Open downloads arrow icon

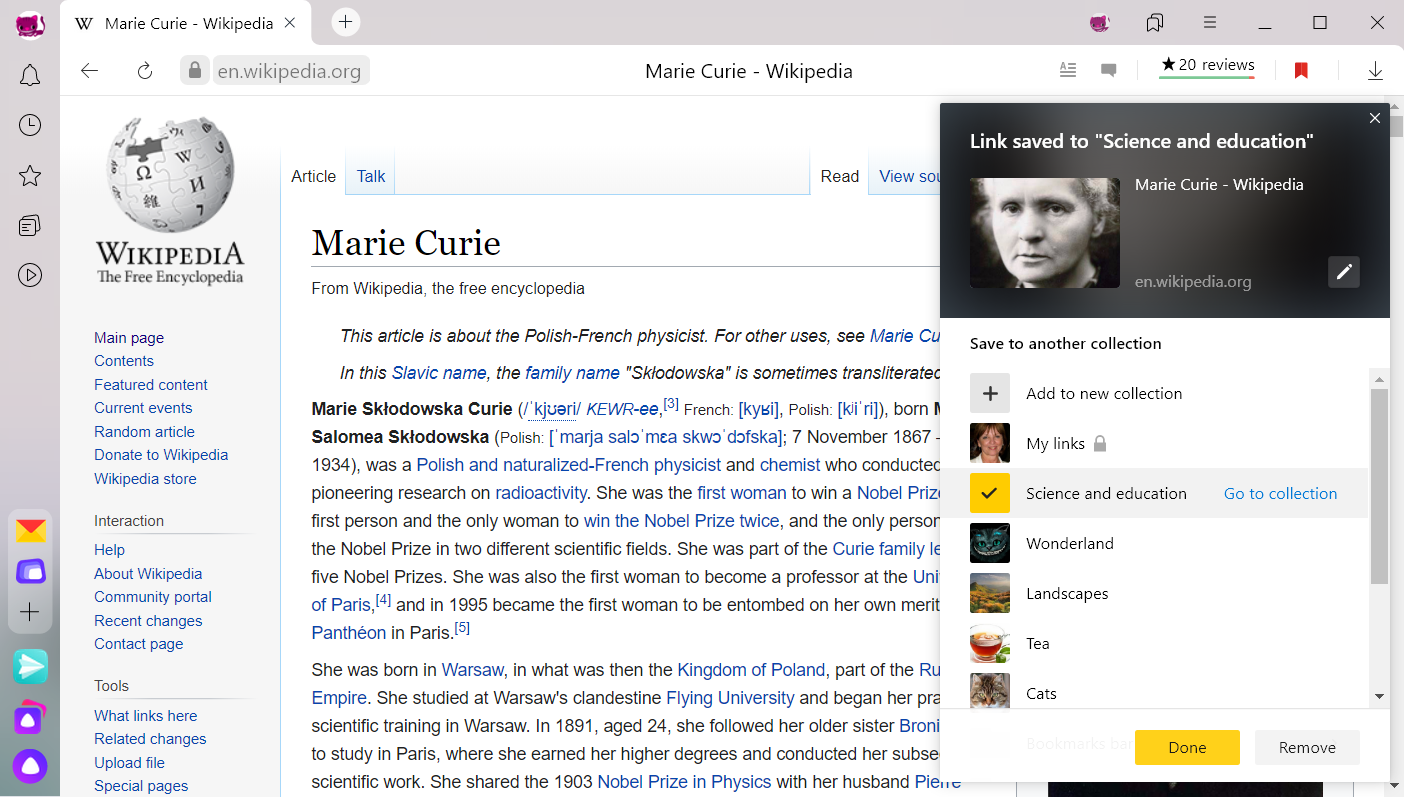(x=1375, y=70)
